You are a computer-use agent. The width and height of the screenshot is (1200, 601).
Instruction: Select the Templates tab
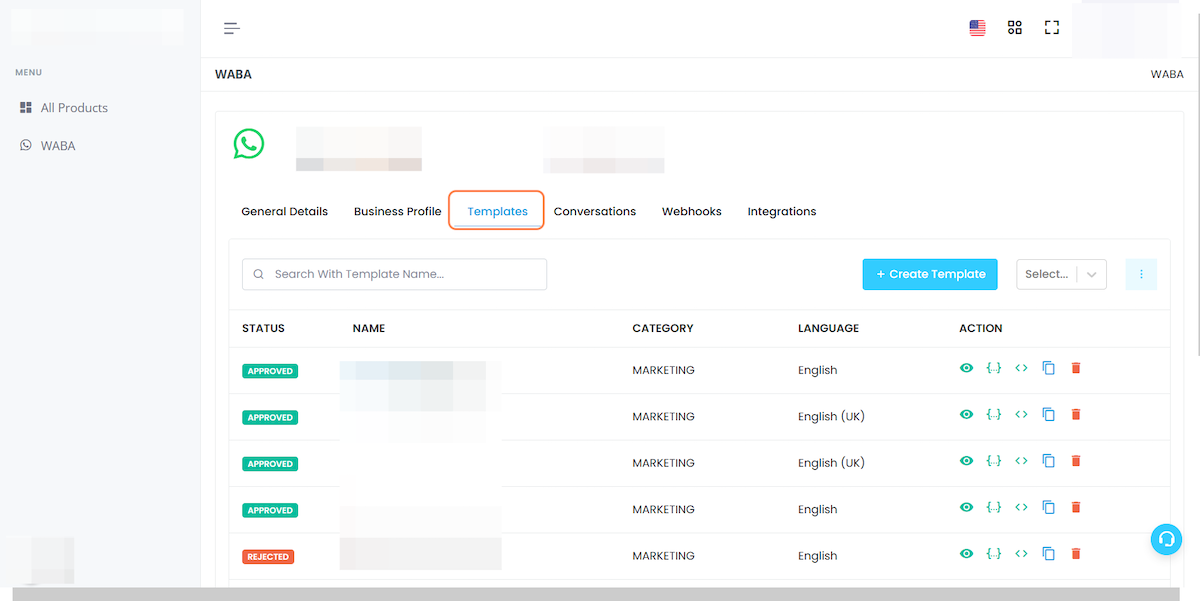(x=497, y=211)
